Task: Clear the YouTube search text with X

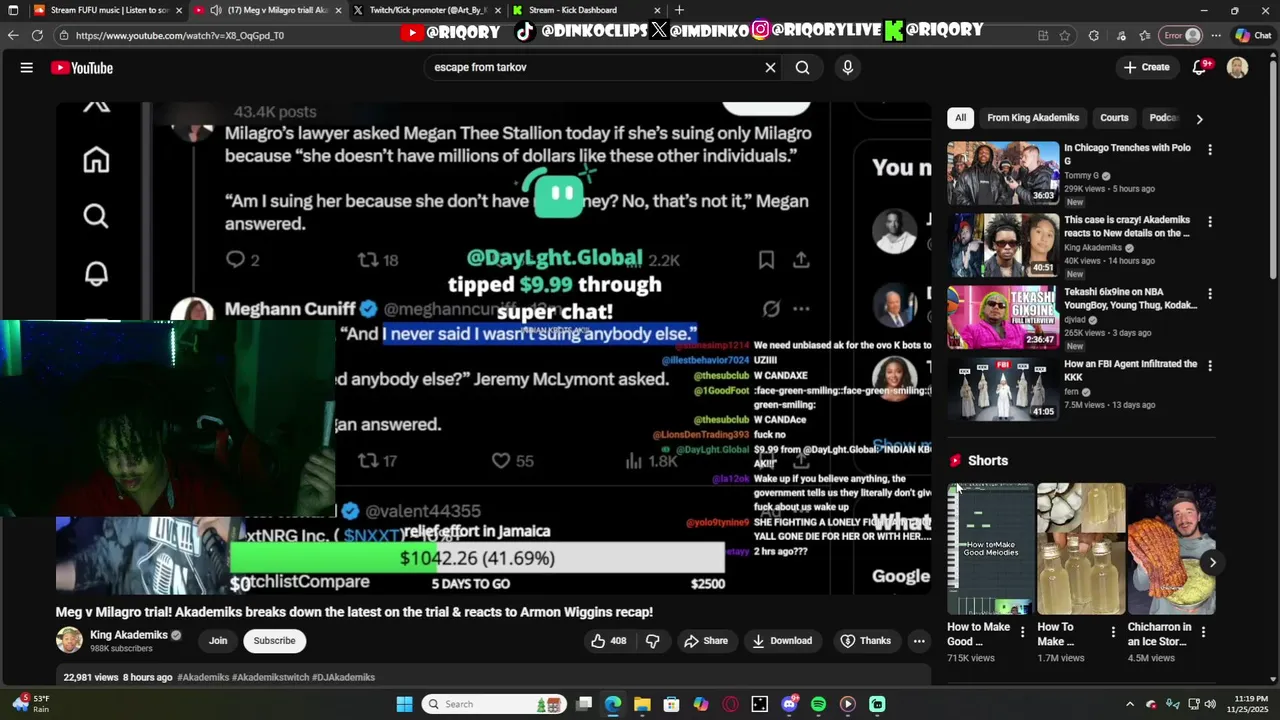Action: 770,67
